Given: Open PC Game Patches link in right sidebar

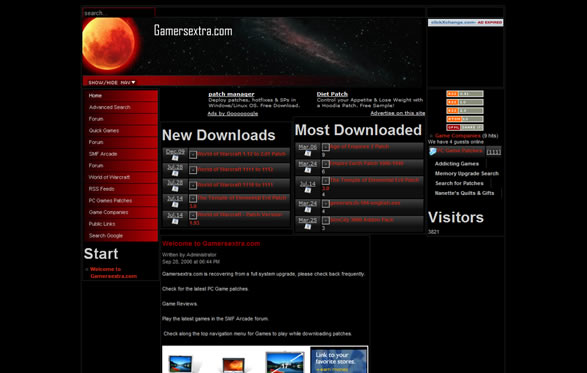Looking at the screenshot, I should [460, 151].
